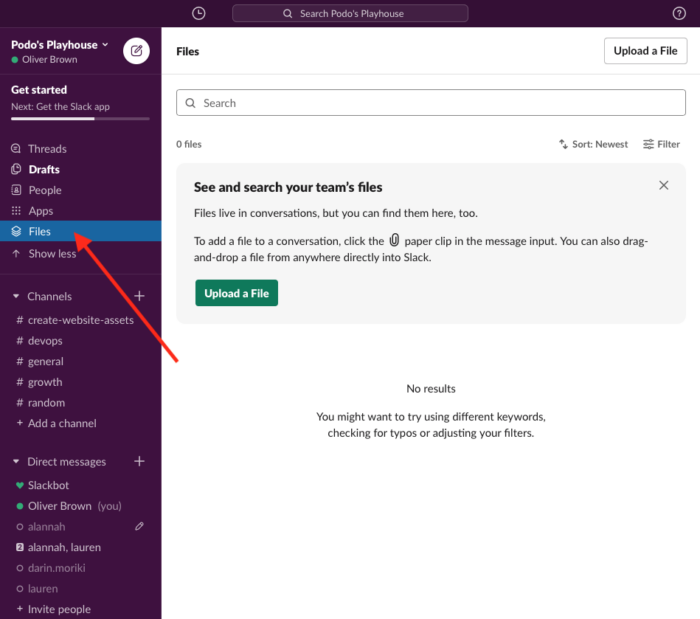The image size is (700, 619).
Task: Open Apps from the sidebar
Action: click(40, 211)
